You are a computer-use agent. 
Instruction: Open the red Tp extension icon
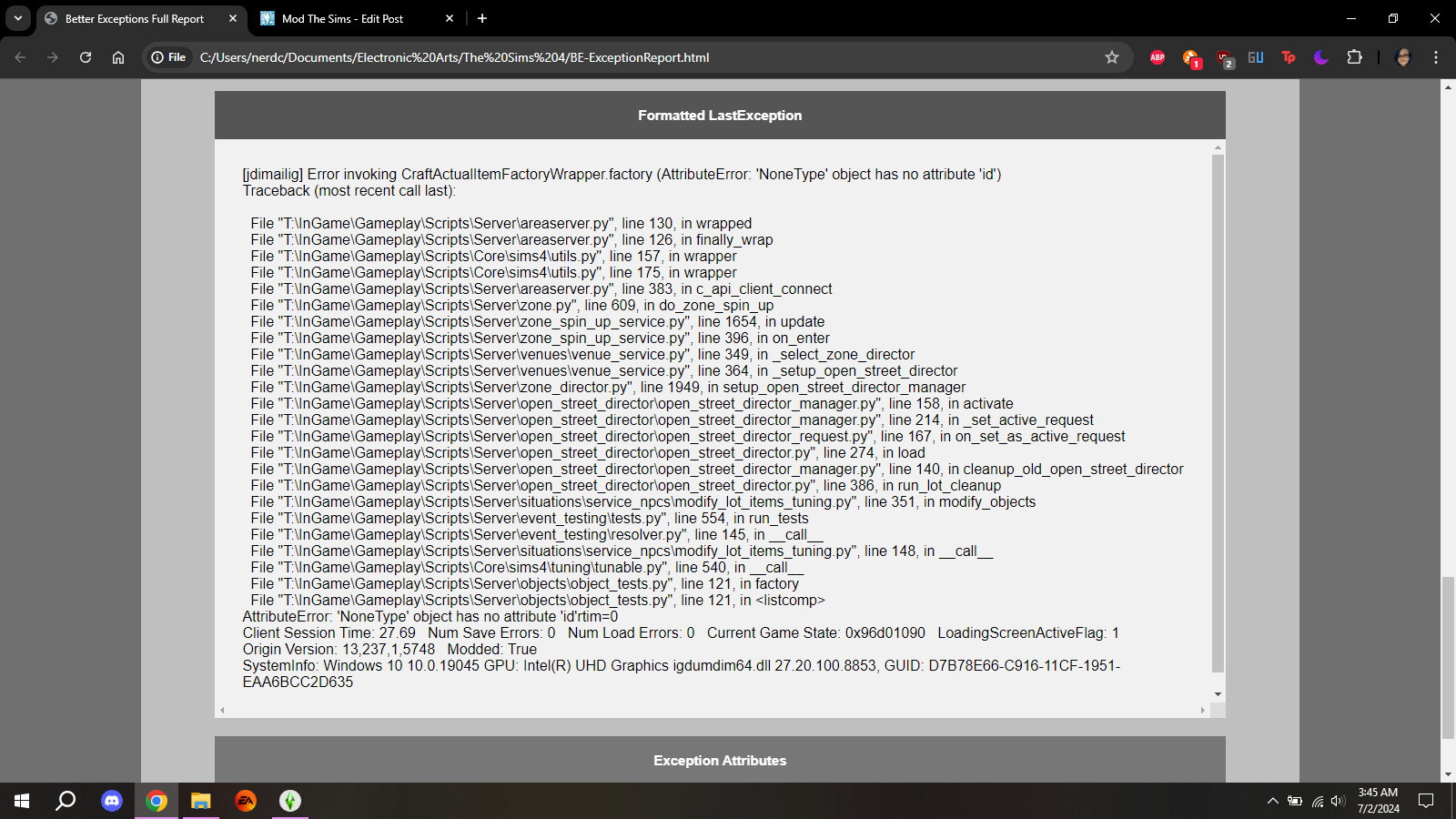tap(1289, 57)
